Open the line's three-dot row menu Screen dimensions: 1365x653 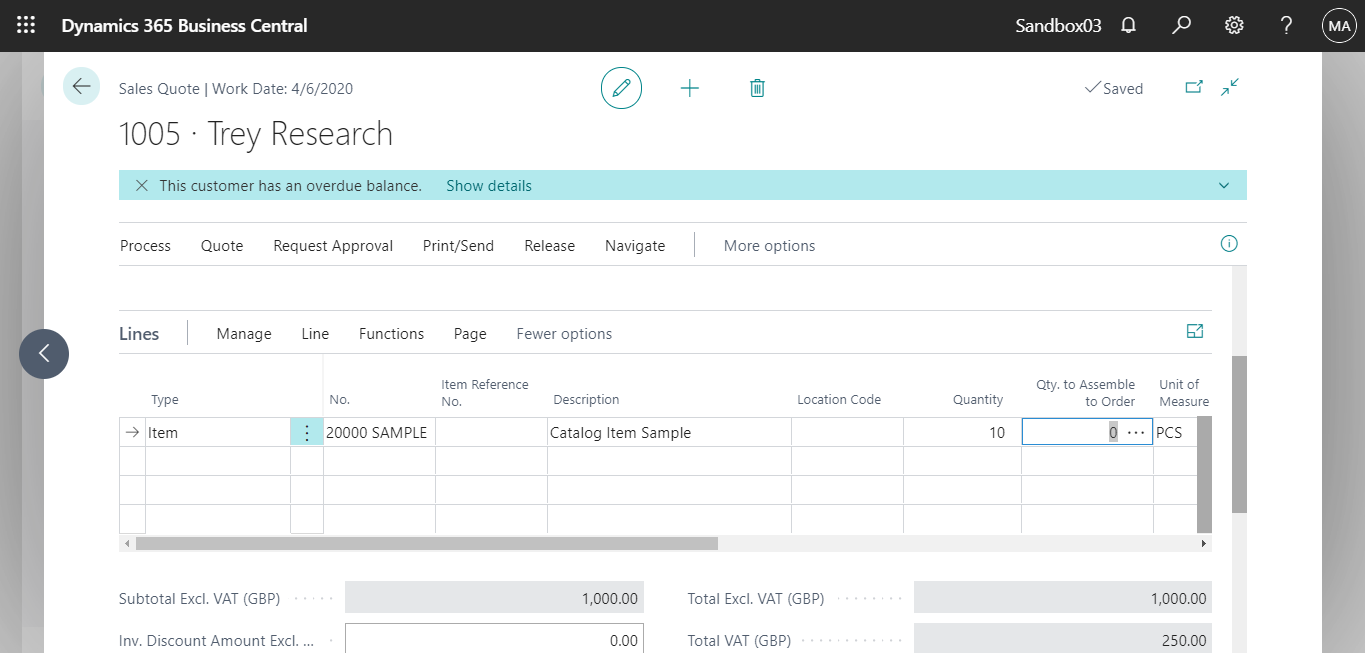[x=307, y=433]
